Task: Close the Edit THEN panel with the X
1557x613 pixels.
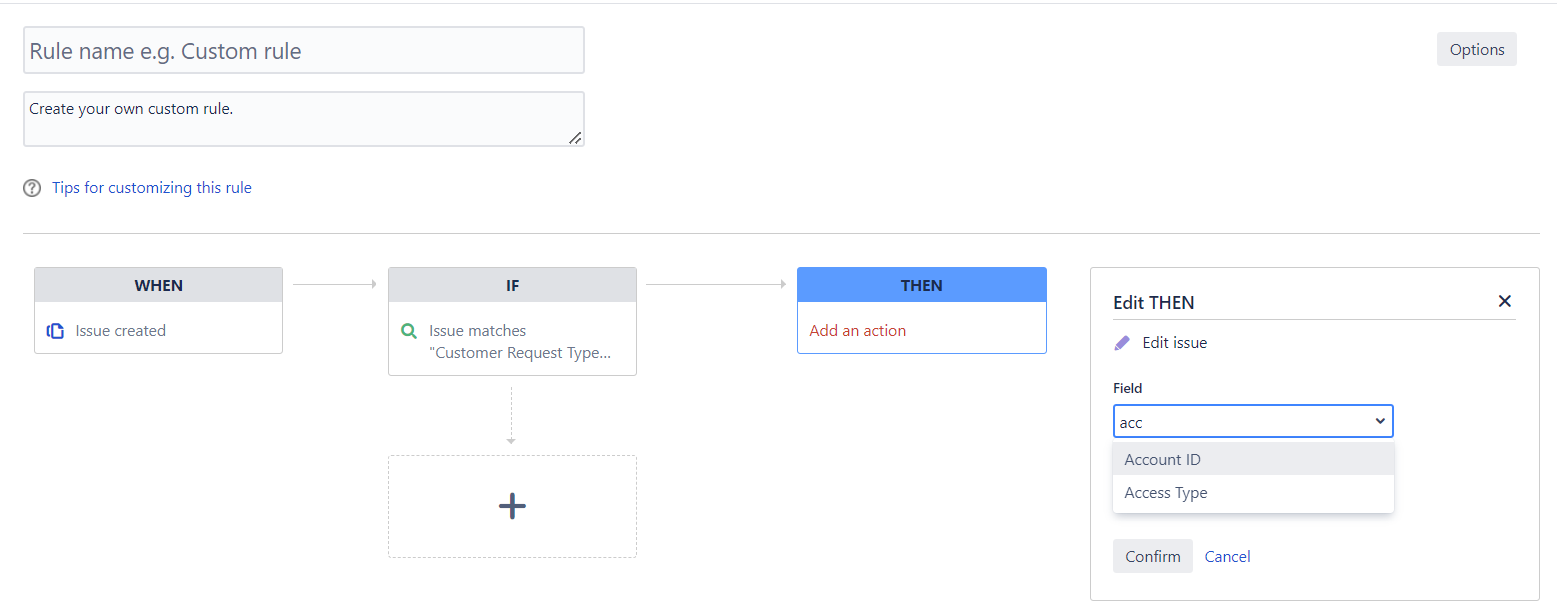Action: (1504, 301)
